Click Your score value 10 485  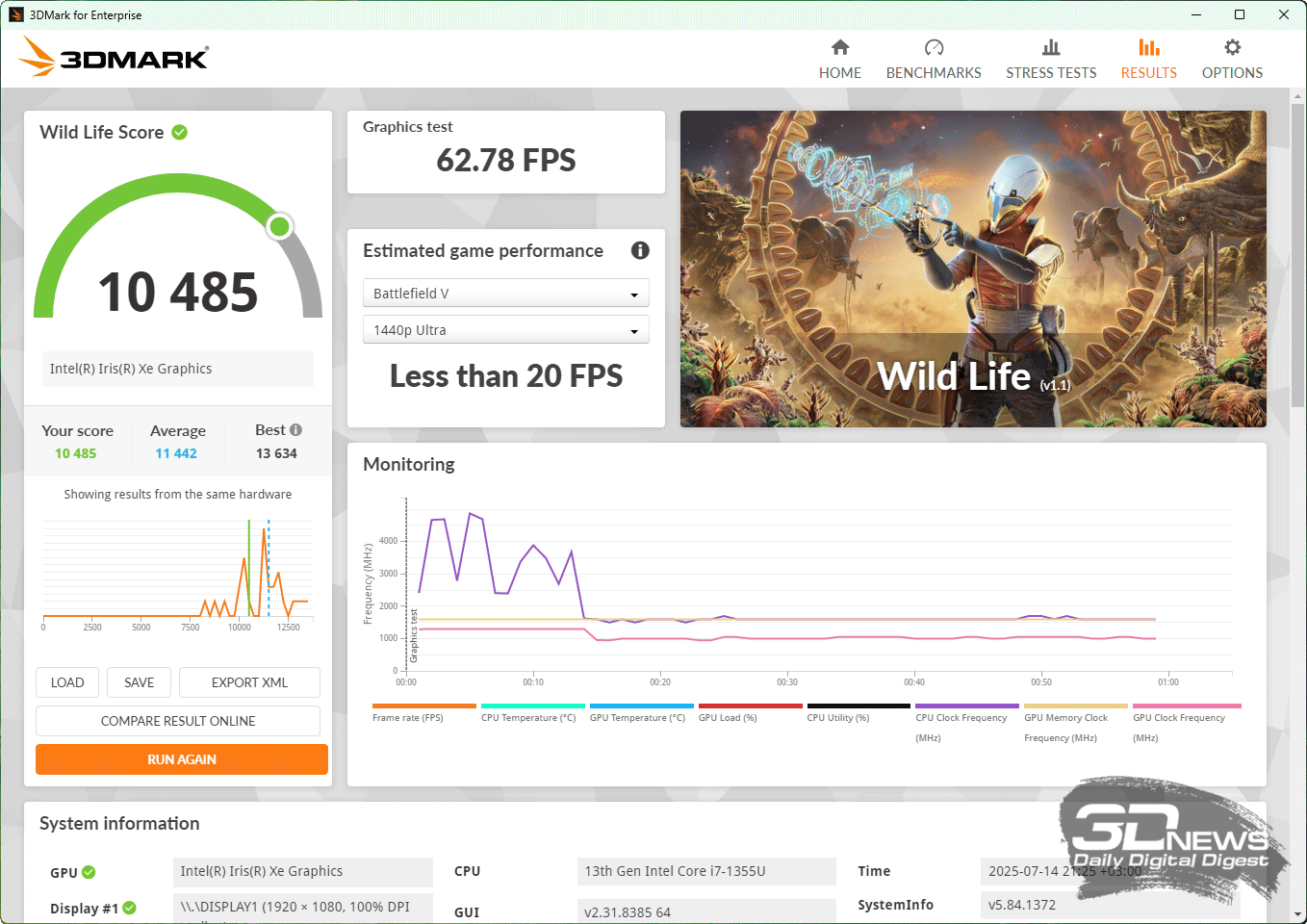(x=75, y=453)
